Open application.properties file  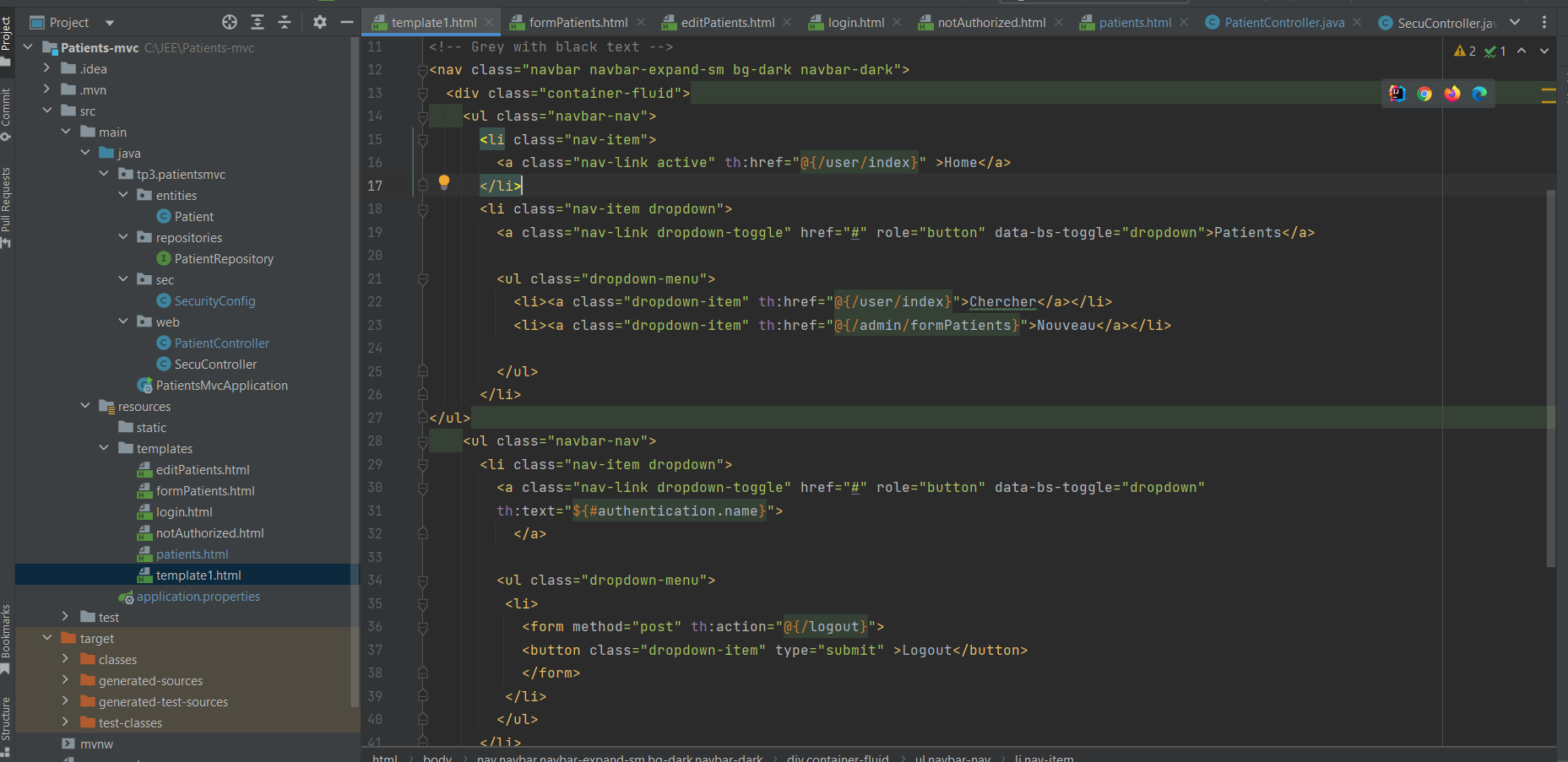click(198, 597)
